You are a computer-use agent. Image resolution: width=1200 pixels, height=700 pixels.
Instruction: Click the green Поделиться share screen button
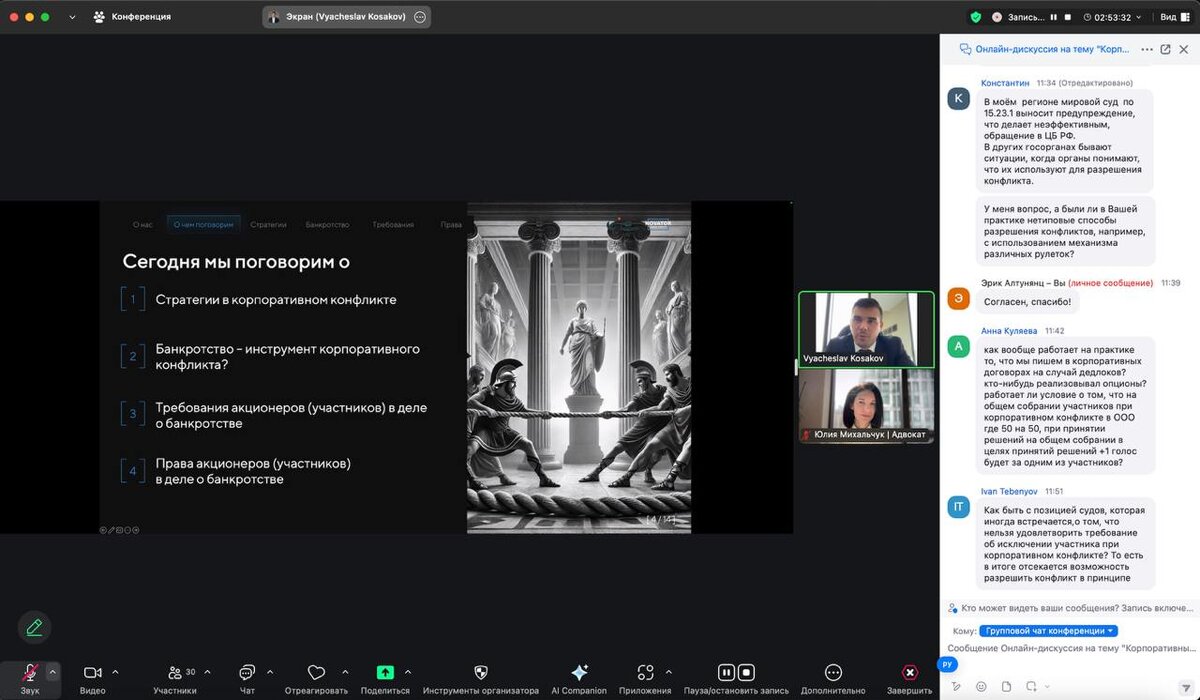[385, 677]
